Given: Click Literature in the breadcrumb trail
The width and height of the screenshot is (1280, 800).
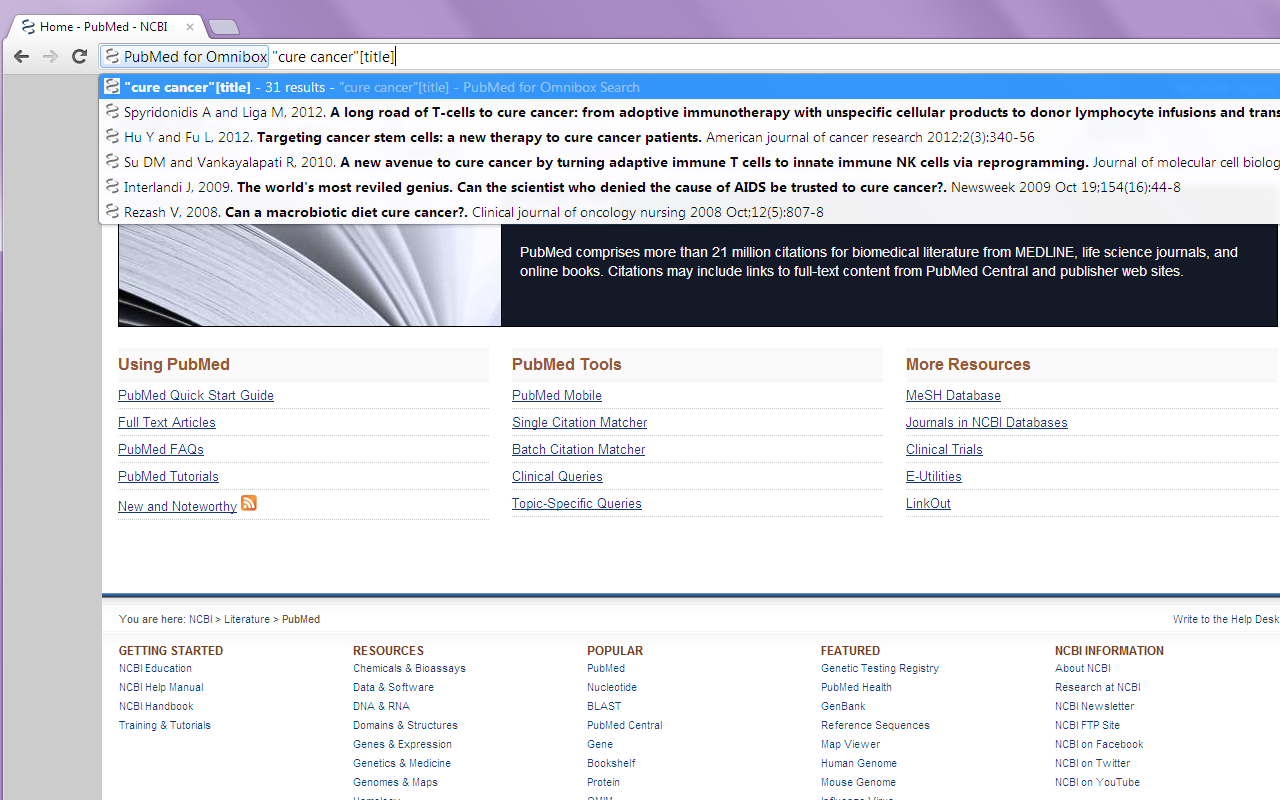Looking at the screenshot, I should coord(247,619).
